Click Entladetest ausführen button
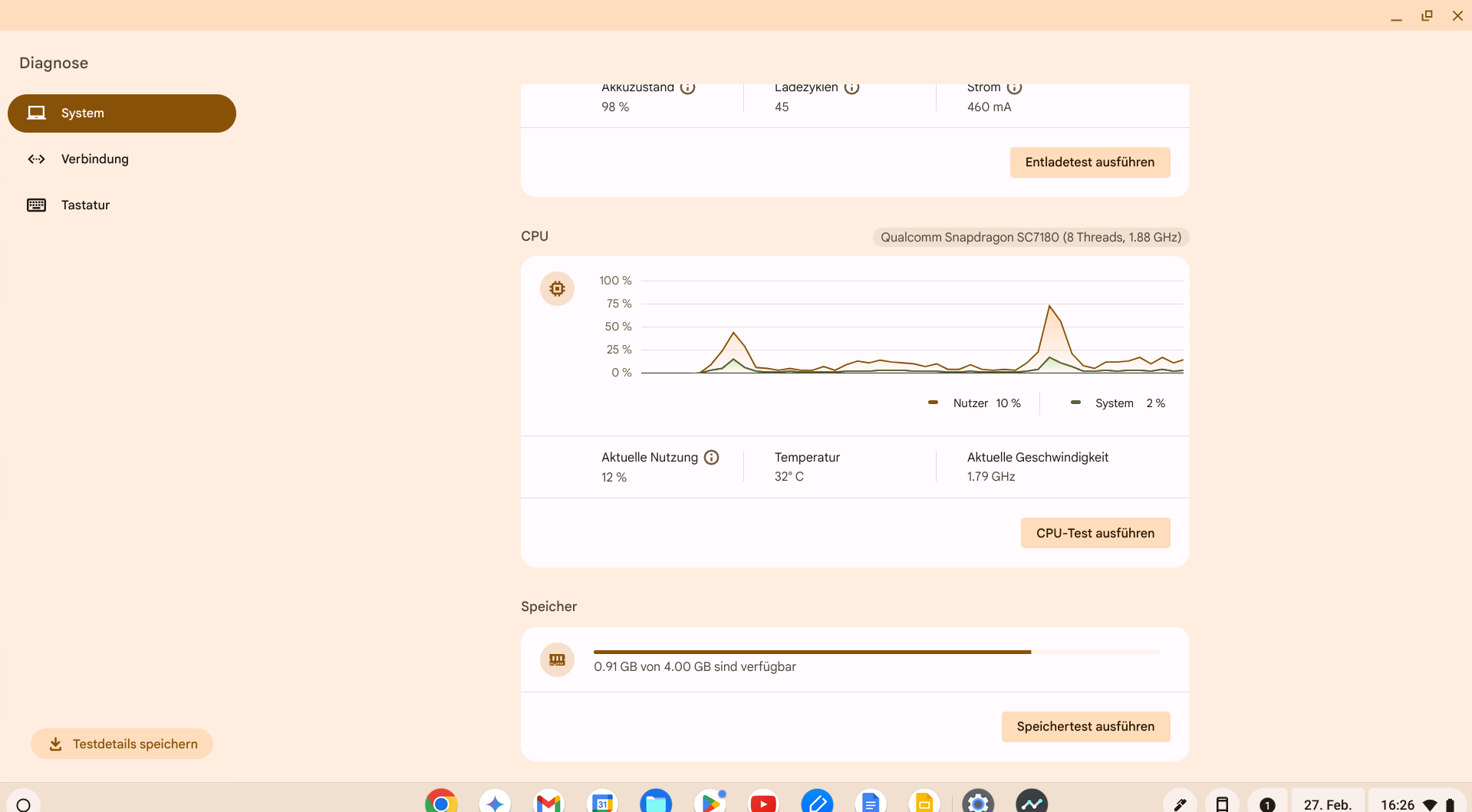The width and height of the screenshot is (1472, 812). [x=1089, y=163]
